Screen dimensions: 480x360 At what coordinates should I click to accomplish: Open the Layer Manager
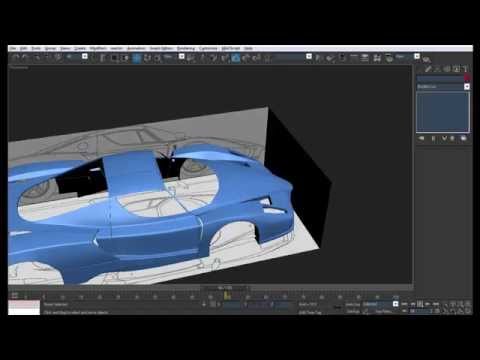click(343, 58)
